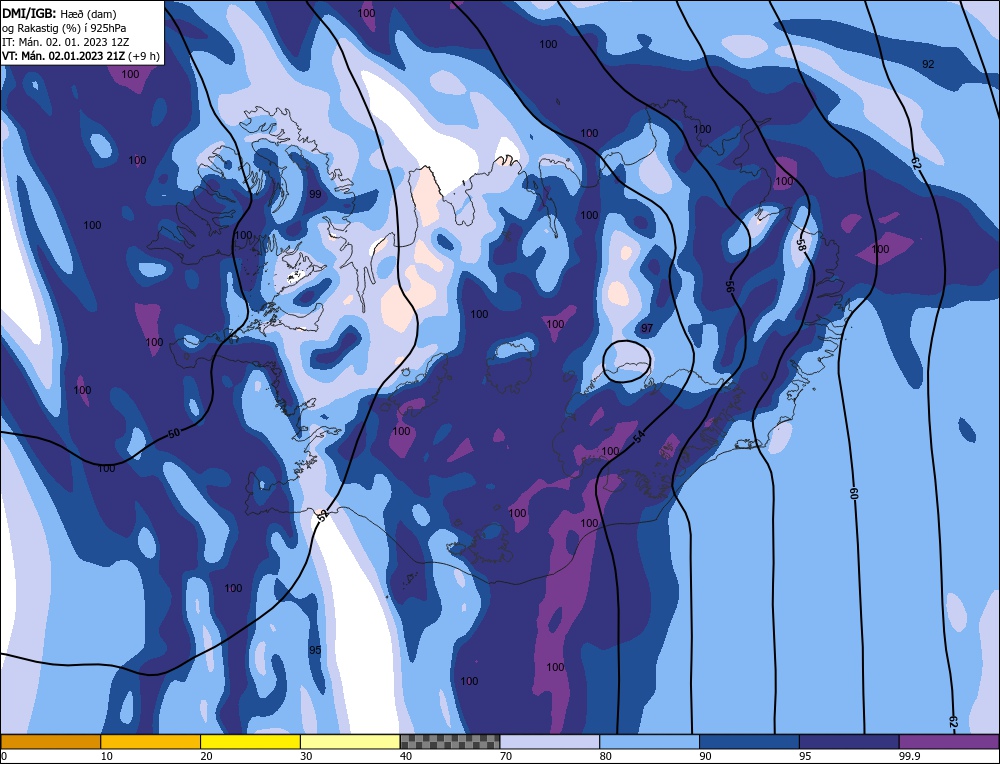The image size is (1000, 764).
Task: Click the '58' contour line label
Action: pyautogui.click(x=801, y=245)
